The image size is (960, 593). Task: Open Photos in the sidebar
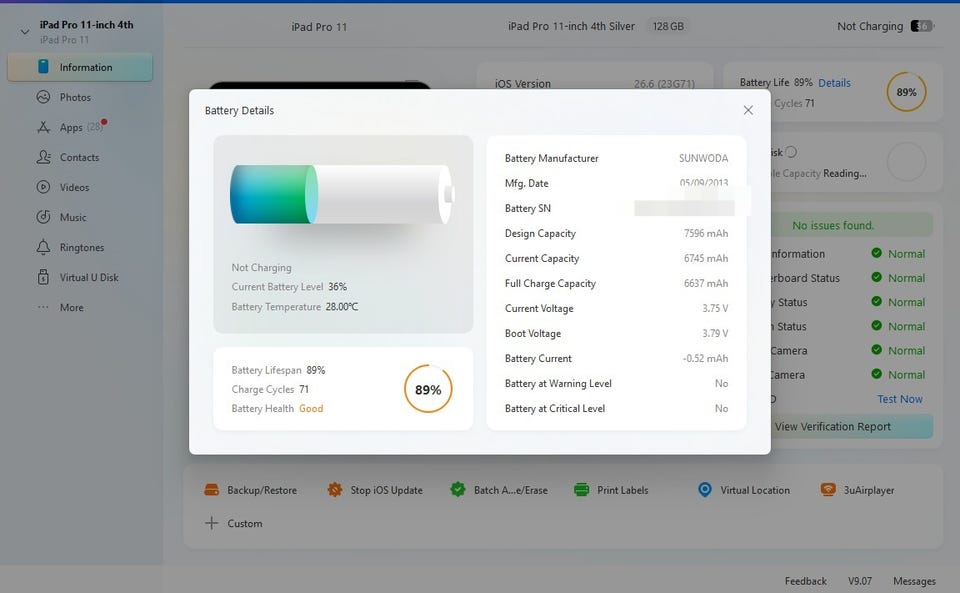[x=75, y=97]
